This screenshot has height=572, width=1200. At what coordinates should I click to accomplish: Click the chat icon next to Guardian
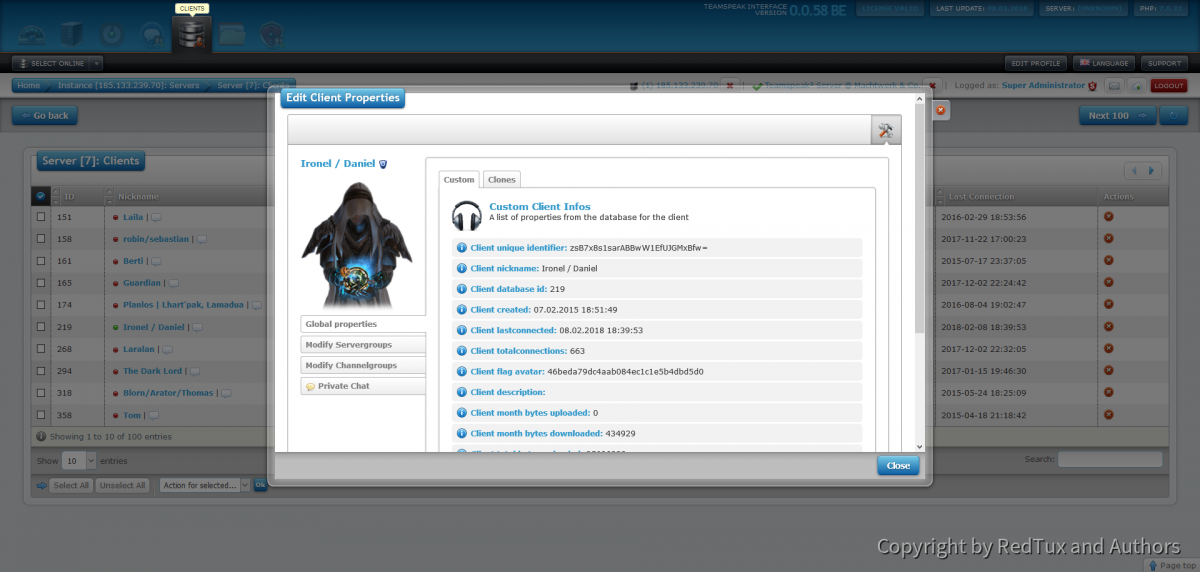click(172, 283)
